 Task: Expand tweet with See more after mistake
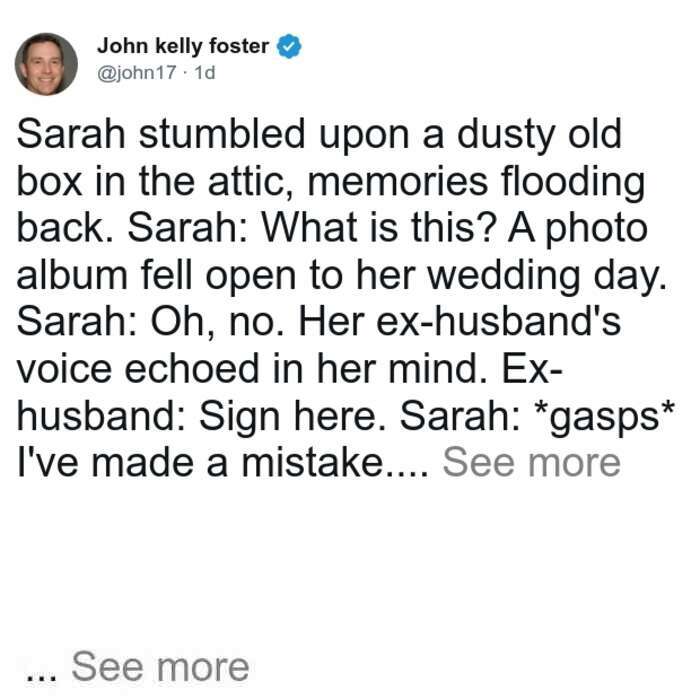point(531,462)
